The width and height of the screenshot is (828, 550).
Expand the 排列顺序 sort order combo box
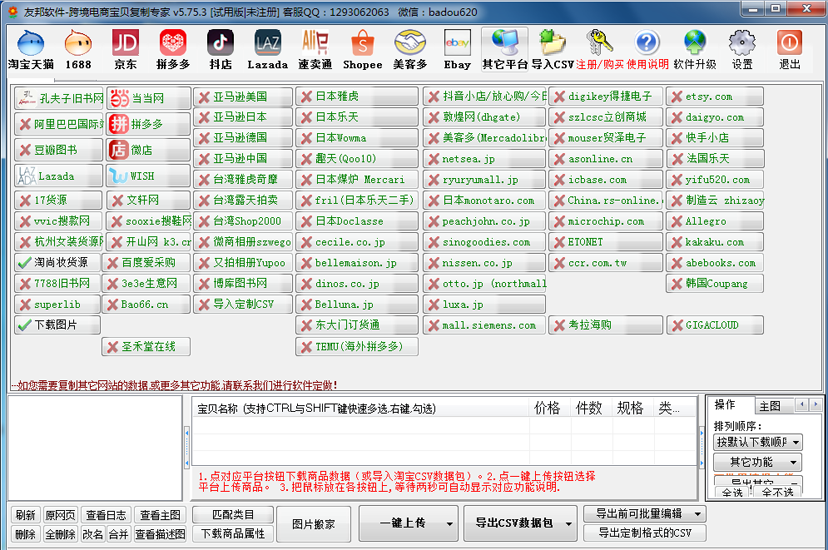click(x=757, y=441)
